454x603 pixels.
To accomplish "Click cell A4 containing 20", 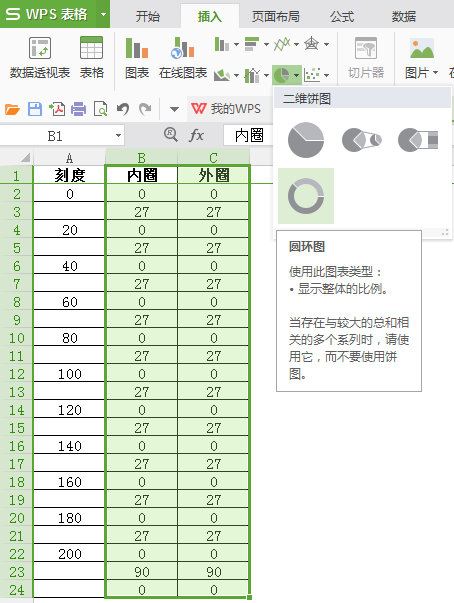I will click(69, 230).
